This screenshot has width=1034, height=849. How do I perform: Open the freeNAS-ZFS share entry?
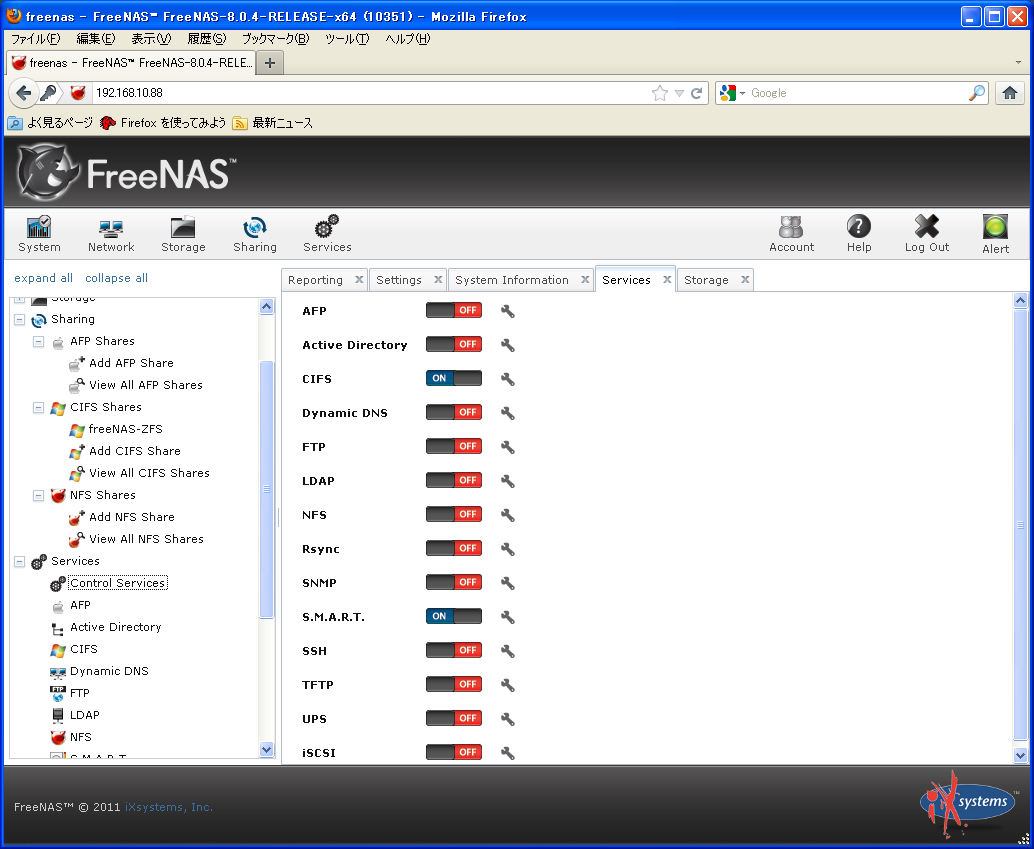point(125,429)
